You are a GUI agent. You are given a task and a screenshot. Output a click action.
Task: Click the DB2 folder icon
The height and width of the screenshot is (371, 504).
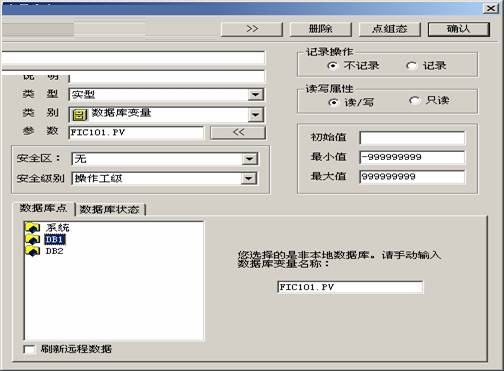[x=33, y=251]
